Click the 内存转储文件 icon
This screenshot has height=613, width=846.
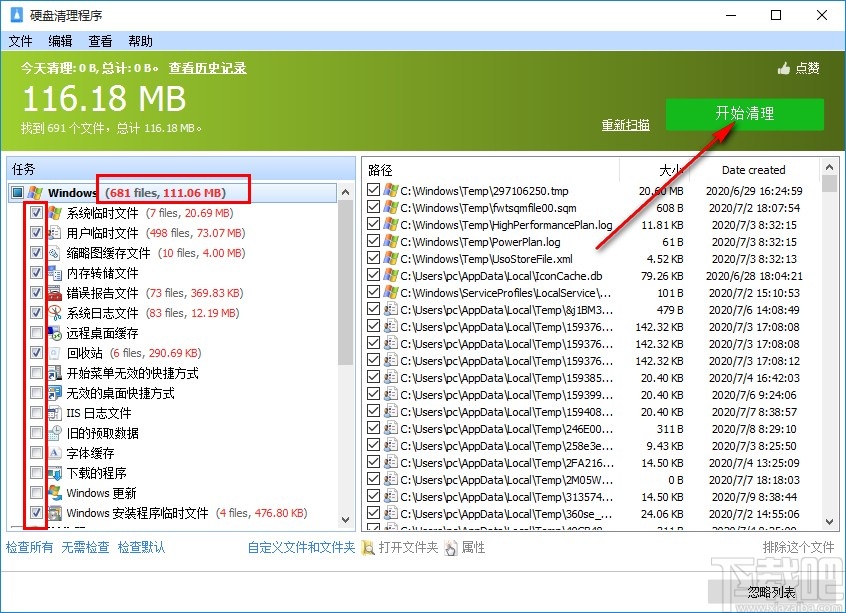tap(54, 273)
